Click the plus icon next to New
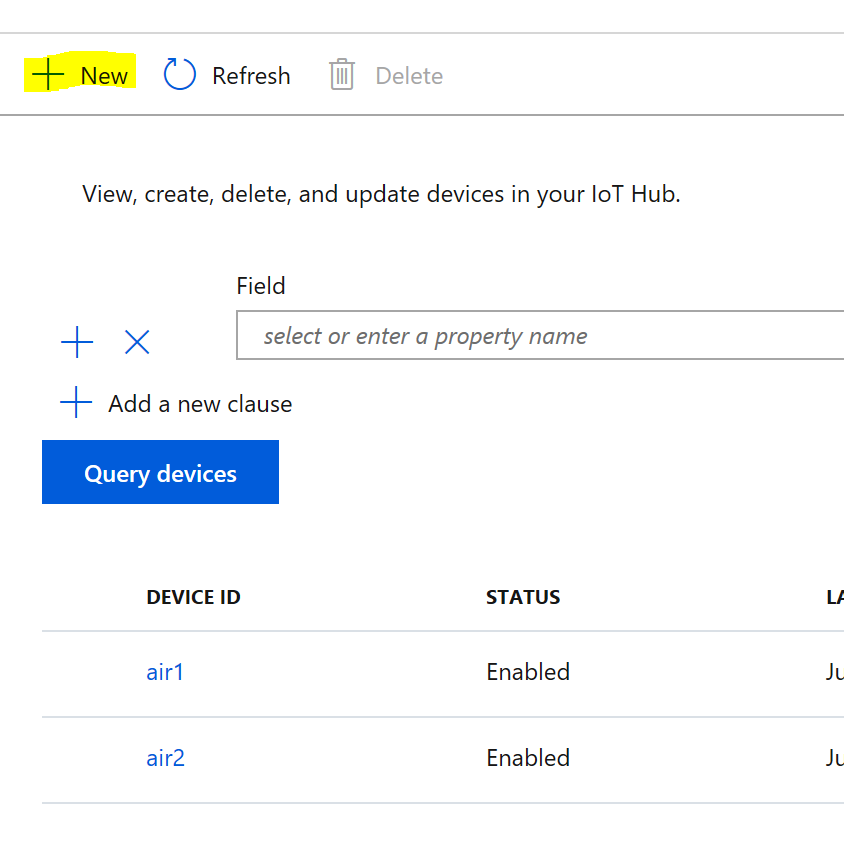 click(47, 75)
